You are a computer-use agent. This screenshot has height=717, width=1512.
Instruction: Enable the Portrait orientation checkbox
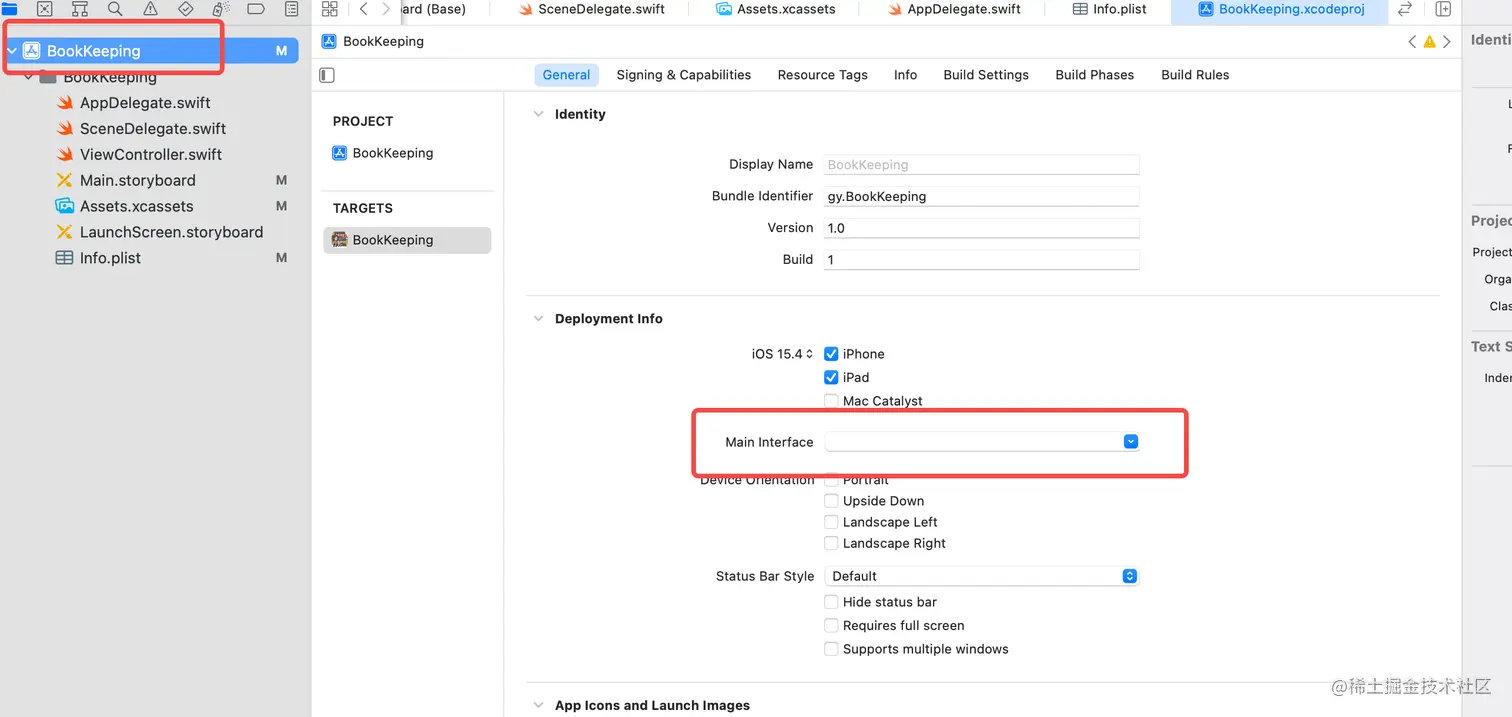pyautogui.click(x=830, y=480)
